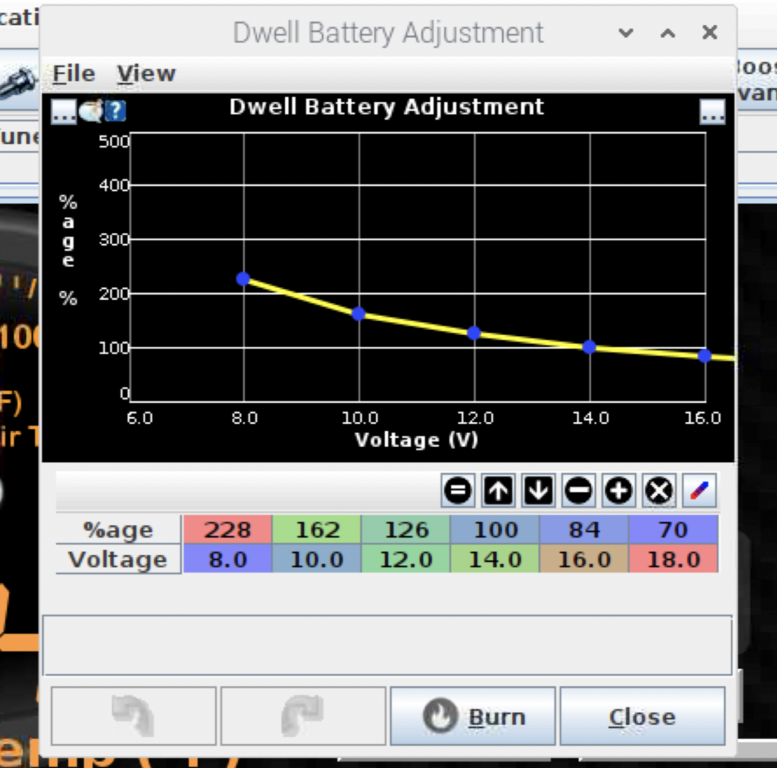Click the speech bubble icon above graph
Screen dimensions: 777x768
pos(91,111)
